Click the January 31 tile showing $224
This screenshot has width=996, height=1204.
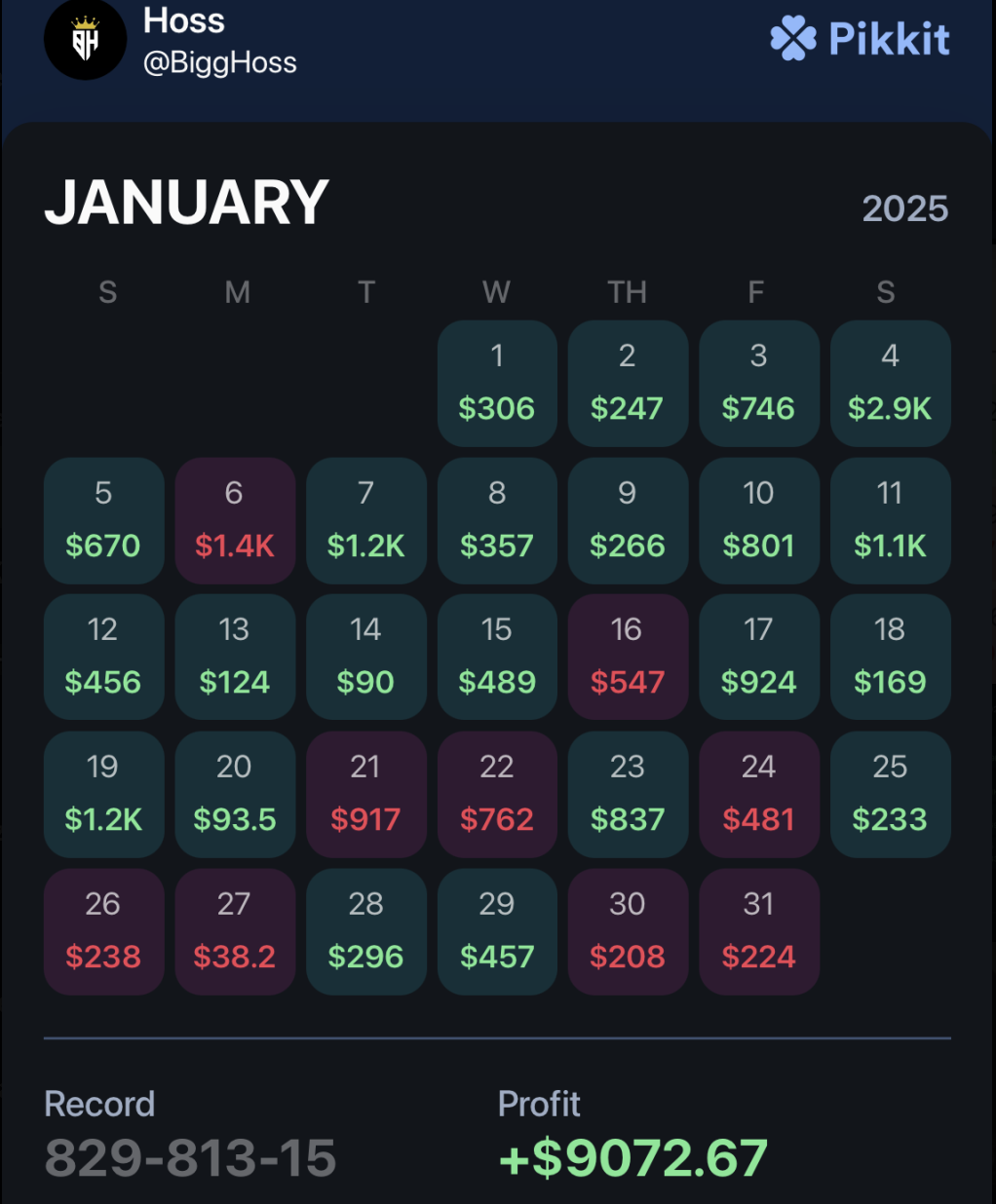coord(758,931)
